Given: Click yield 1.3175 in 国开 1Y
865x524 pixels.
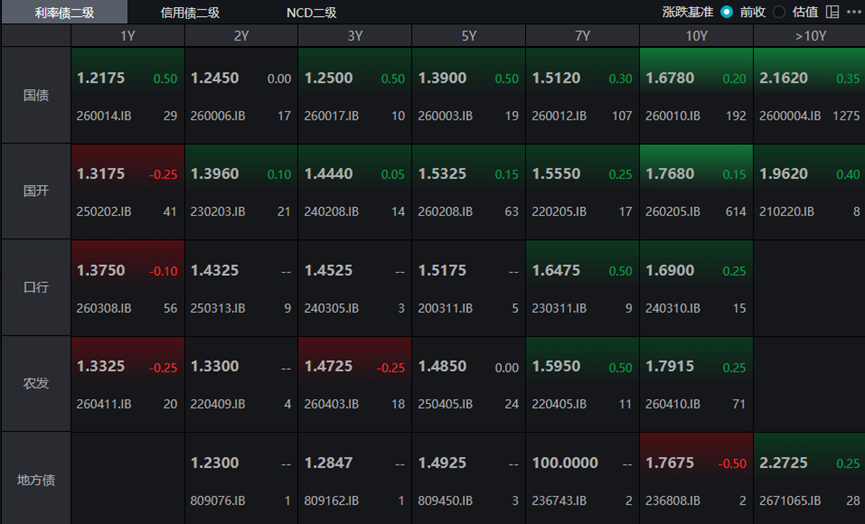Looking at the screenshot, I should point(100,174).
